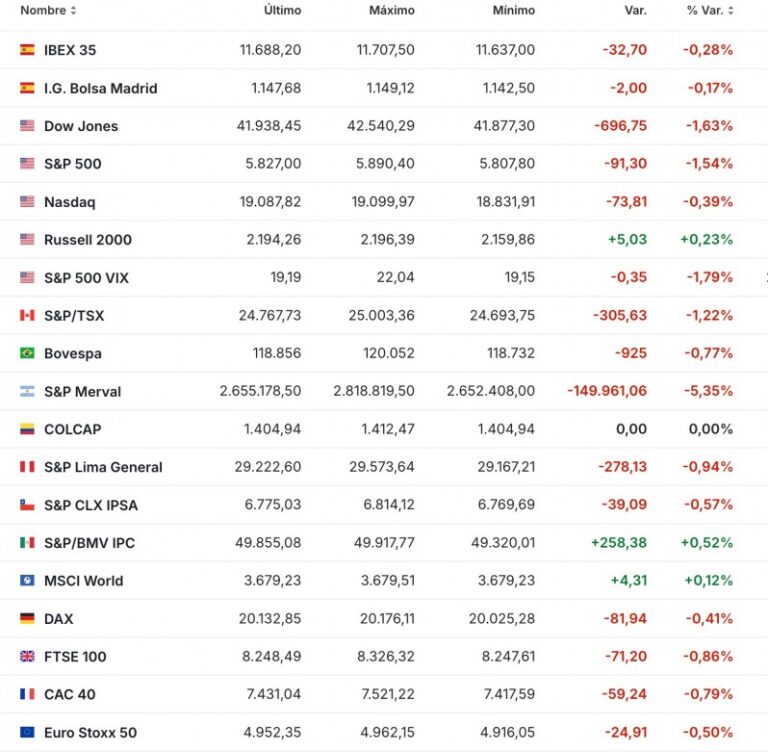Click the Spain flag icon beside IBEX 35

coord(27,49)
